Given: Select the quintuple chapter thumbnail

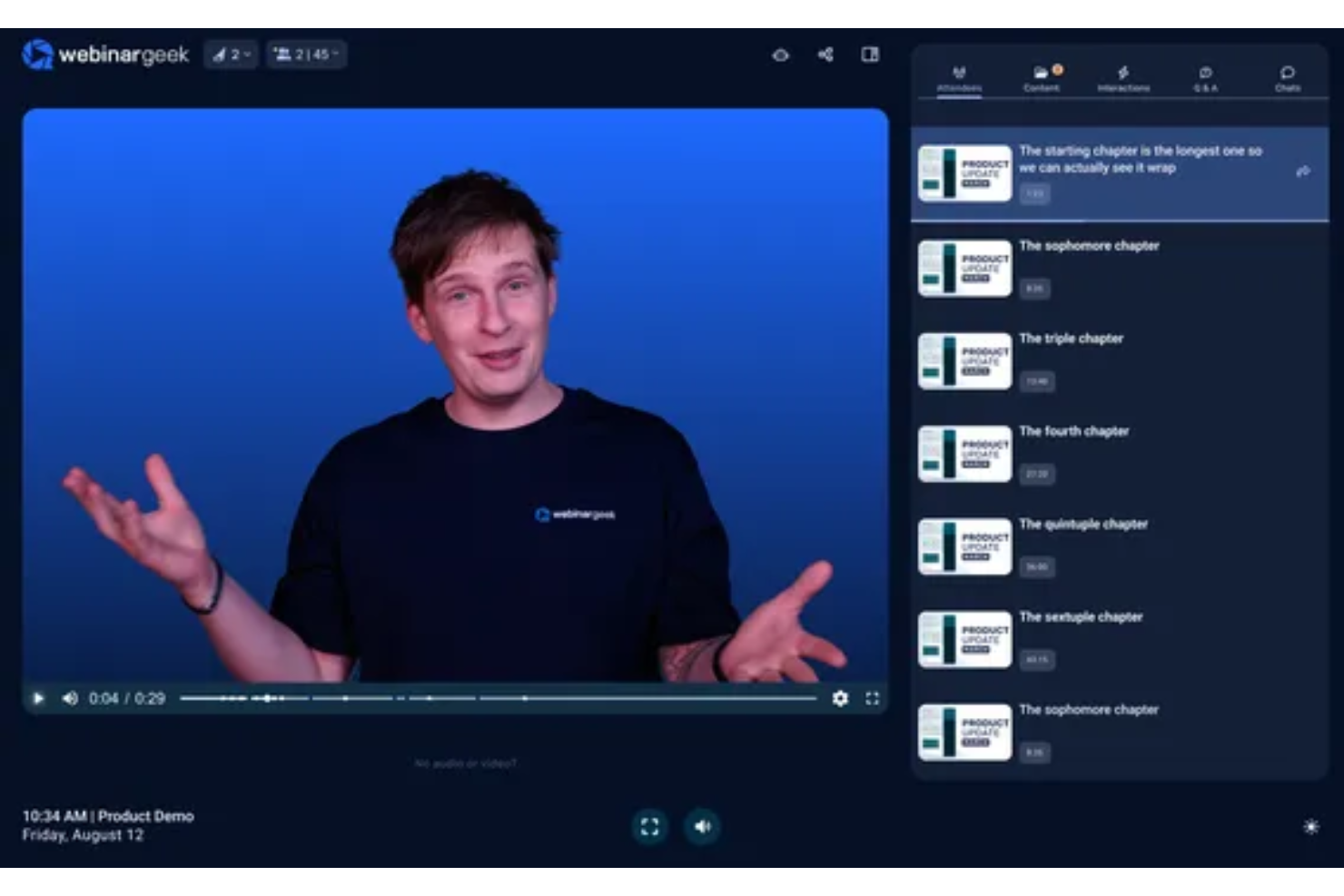Looking at the screenshot, I should 964,546.
